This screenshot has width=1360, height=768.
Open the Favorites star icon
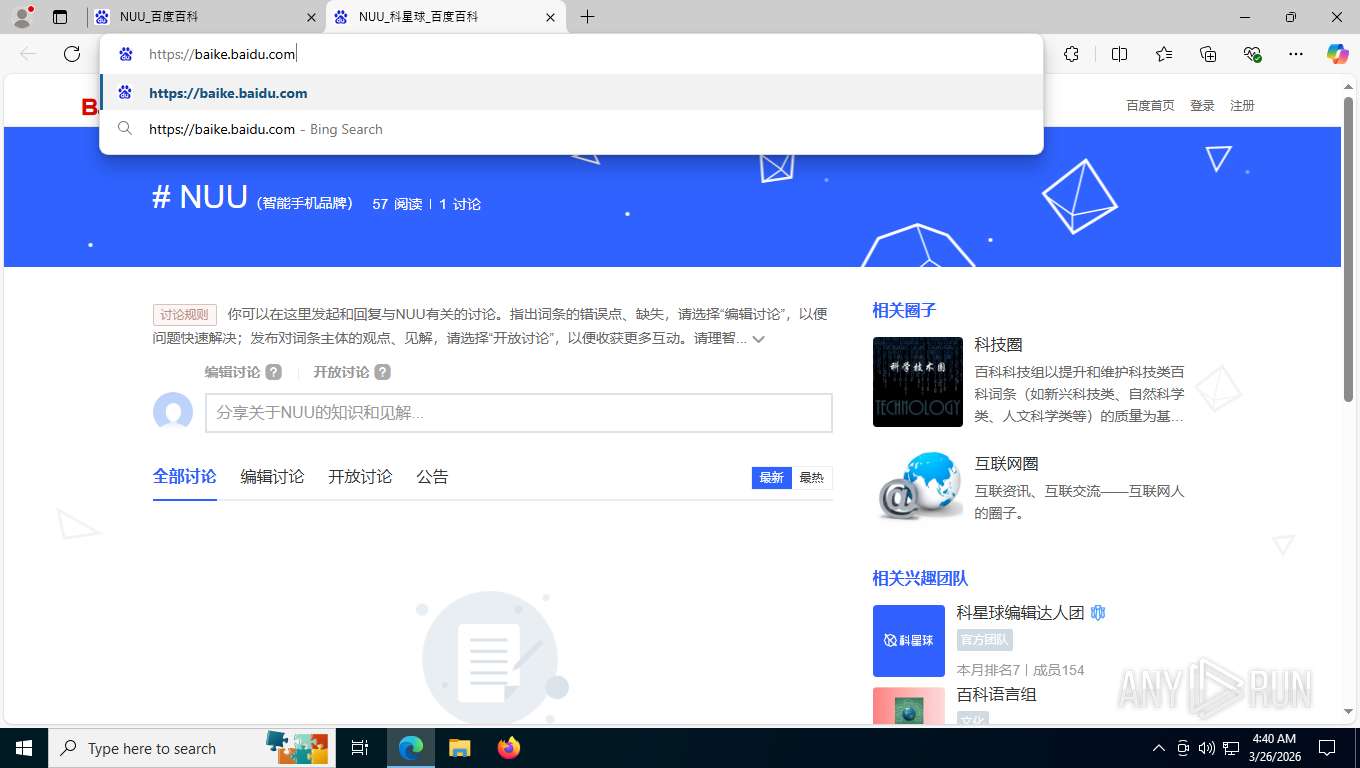click(x=1164, y=54)
